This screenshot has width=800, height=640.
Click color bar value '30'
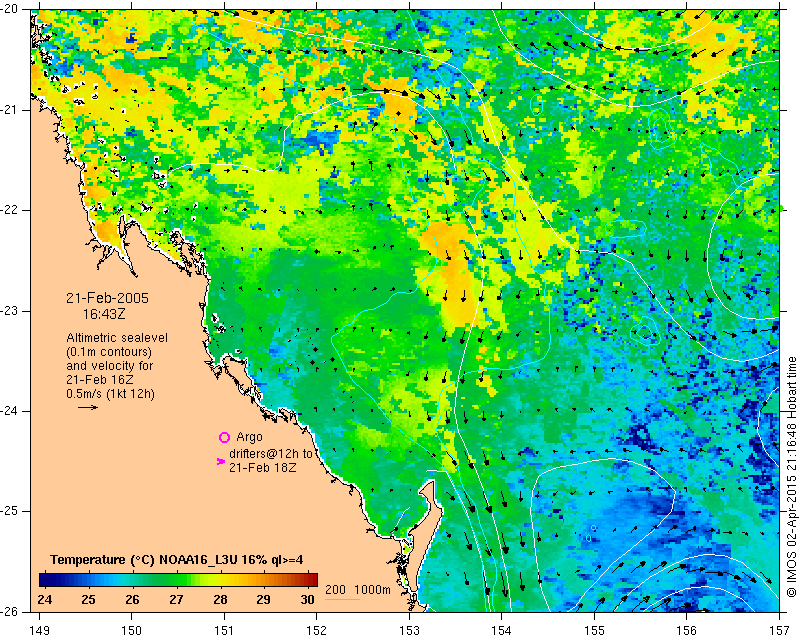point(307,599)
